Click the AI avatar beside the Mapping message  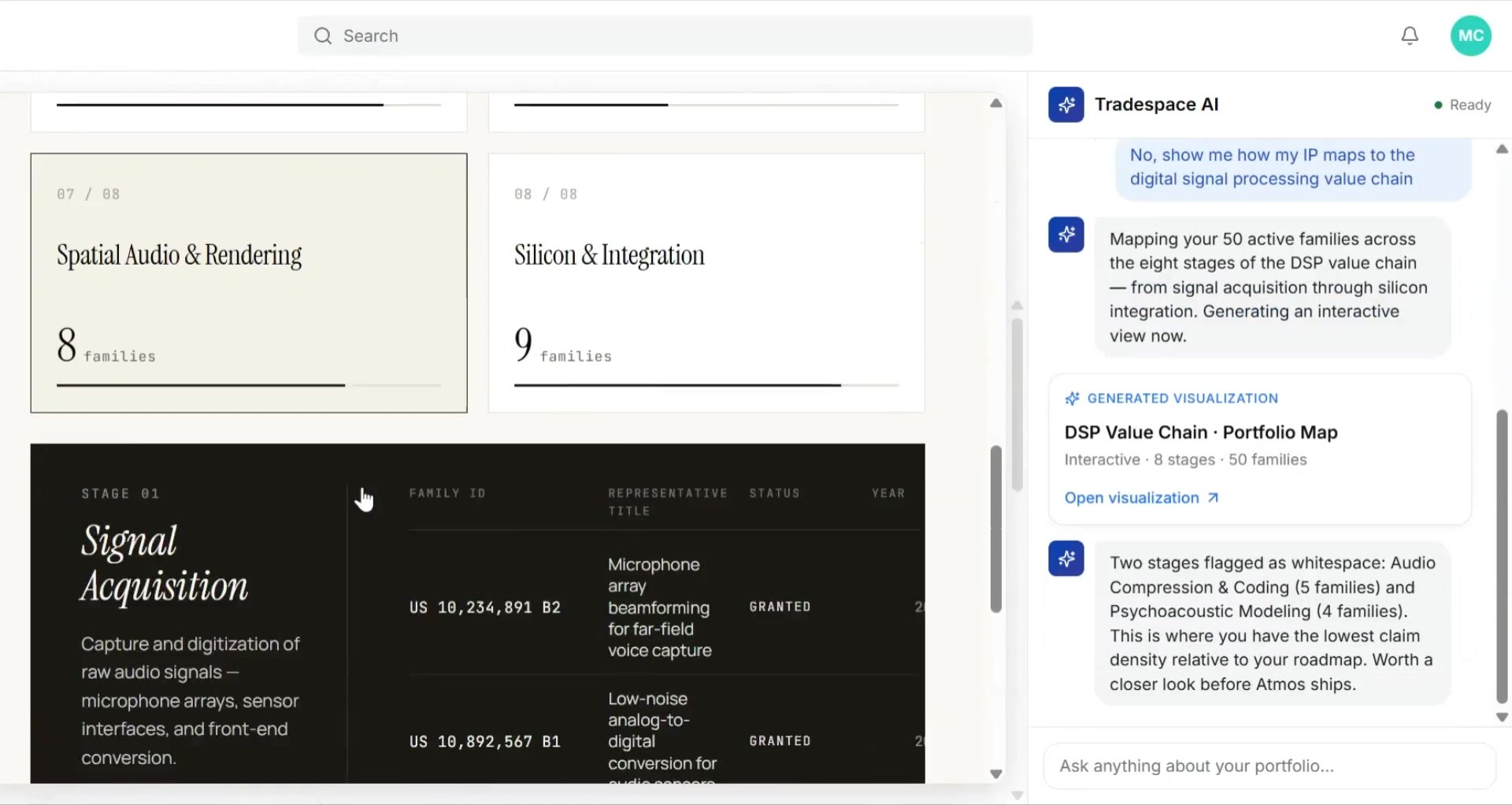pyautogui.click(x=1066, y=235)
